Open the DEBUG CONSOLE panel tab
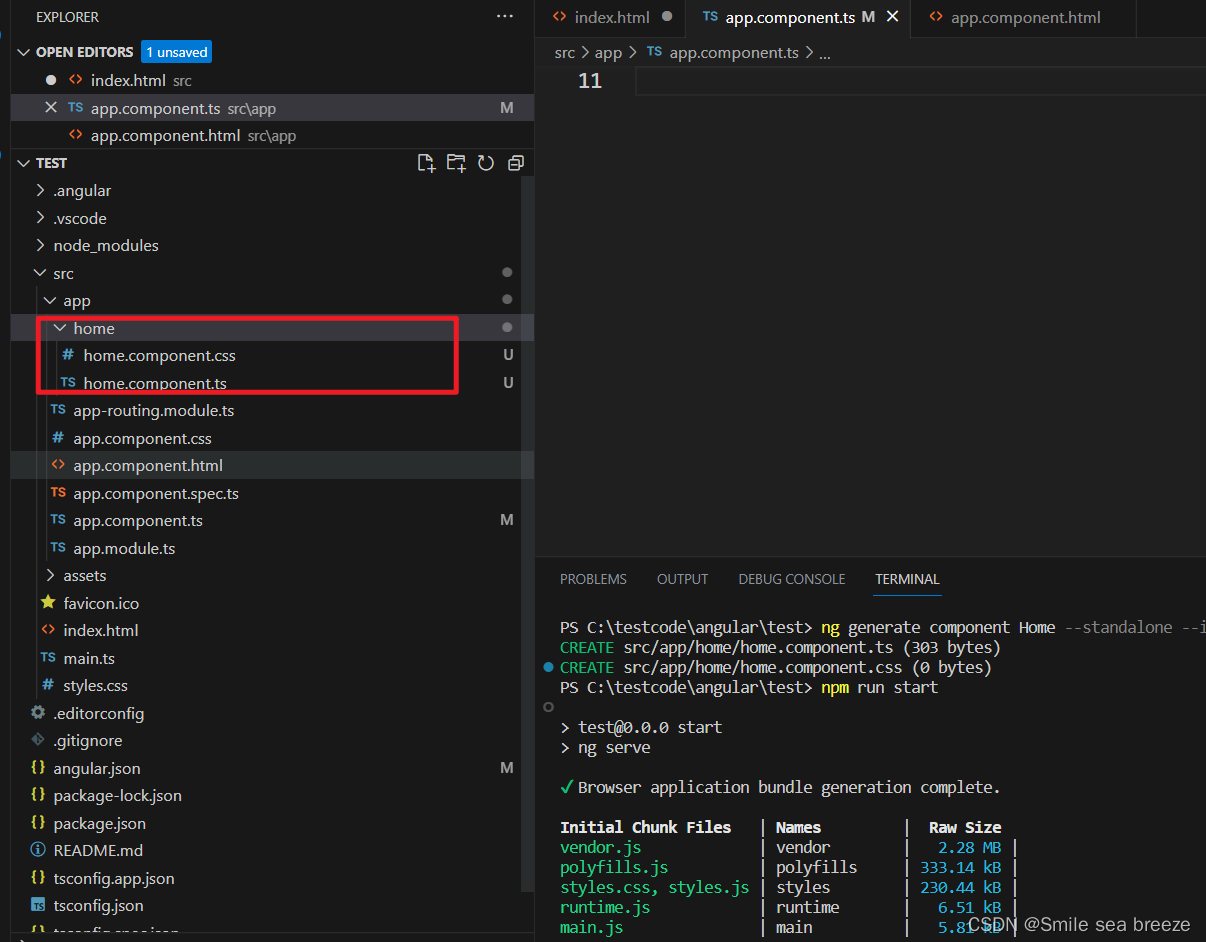Viewport: 1206px width, 942px height. (x=792, y=579)
